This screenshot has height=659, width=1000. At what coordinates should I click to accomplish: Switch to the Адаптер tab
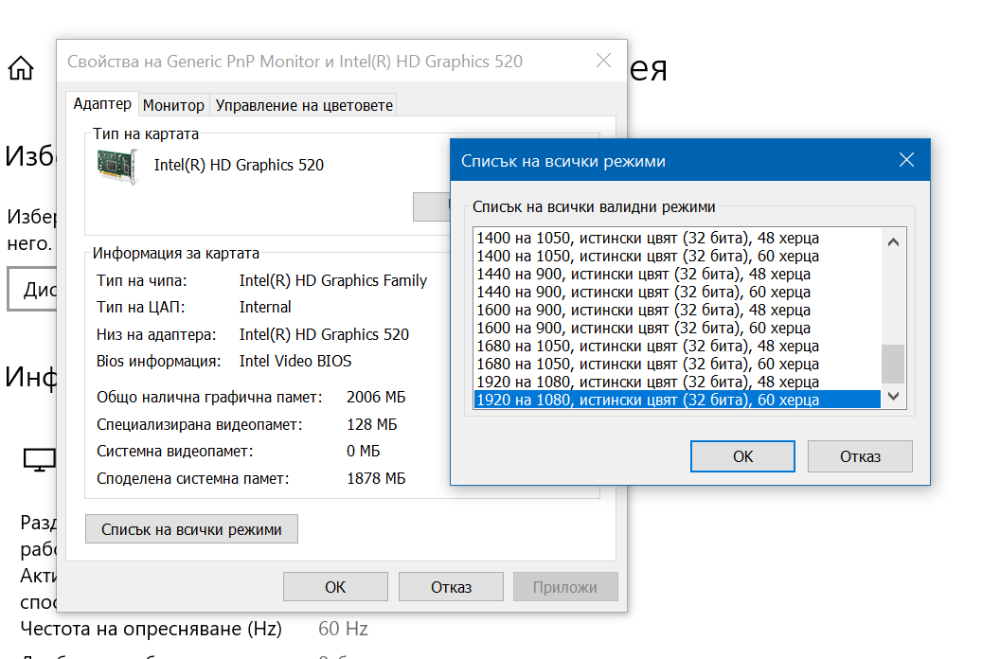pos(102,104)
